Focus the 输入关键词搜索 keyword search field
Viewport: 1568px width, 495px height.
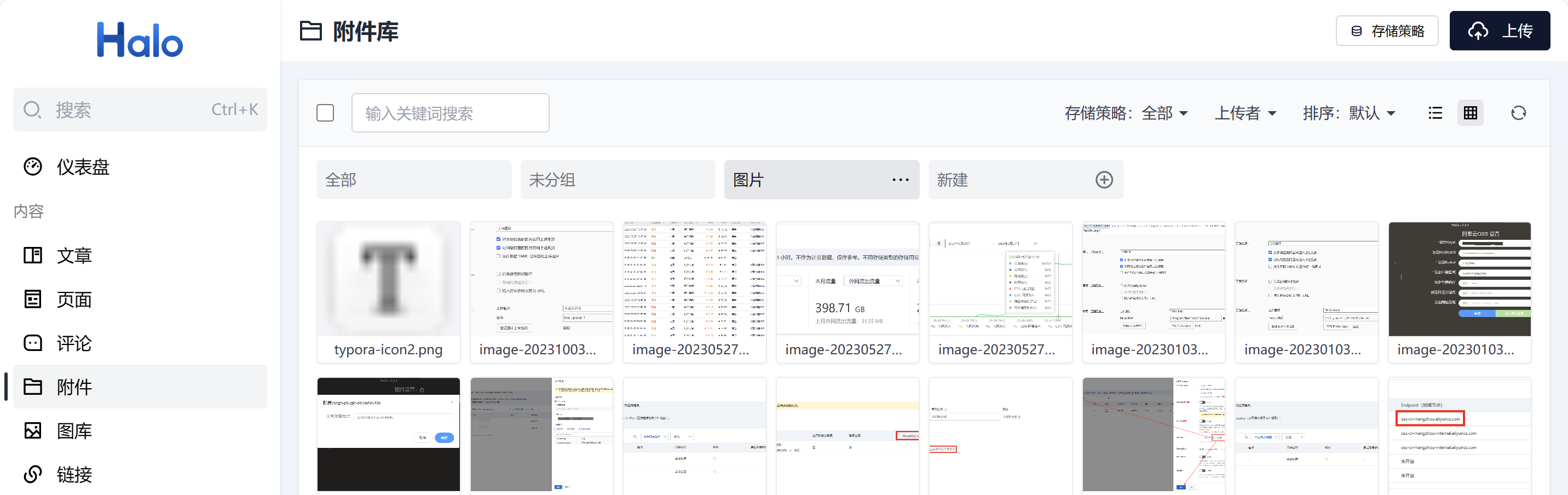451,113
